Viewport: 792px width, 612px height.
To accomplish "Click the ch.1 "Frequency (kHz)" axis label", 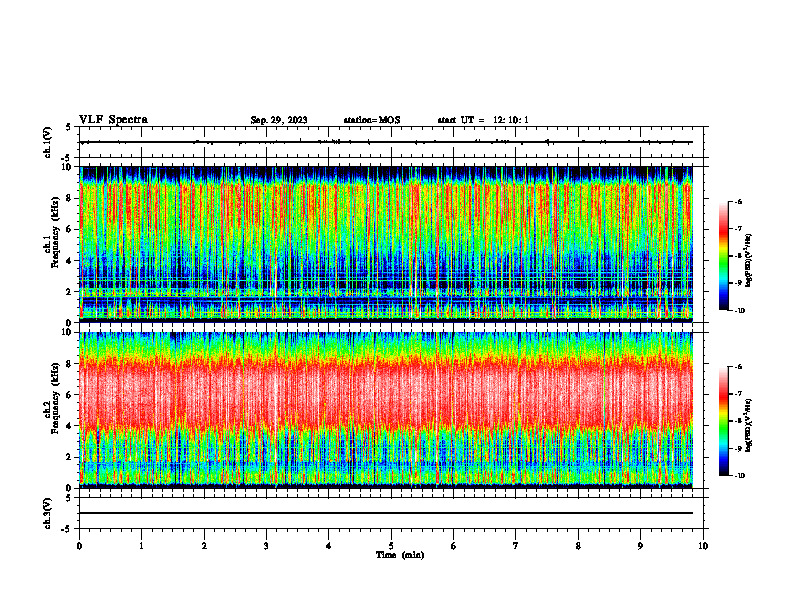I will 55,230.
